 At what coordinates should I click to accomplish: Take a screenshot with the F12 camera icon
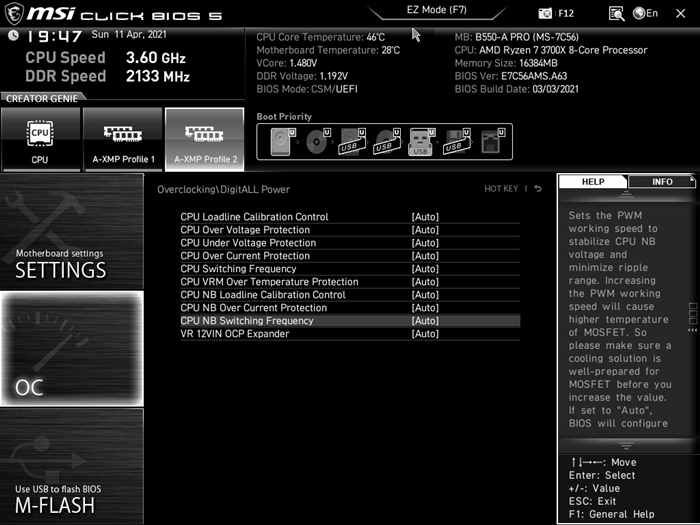(545, 13)
